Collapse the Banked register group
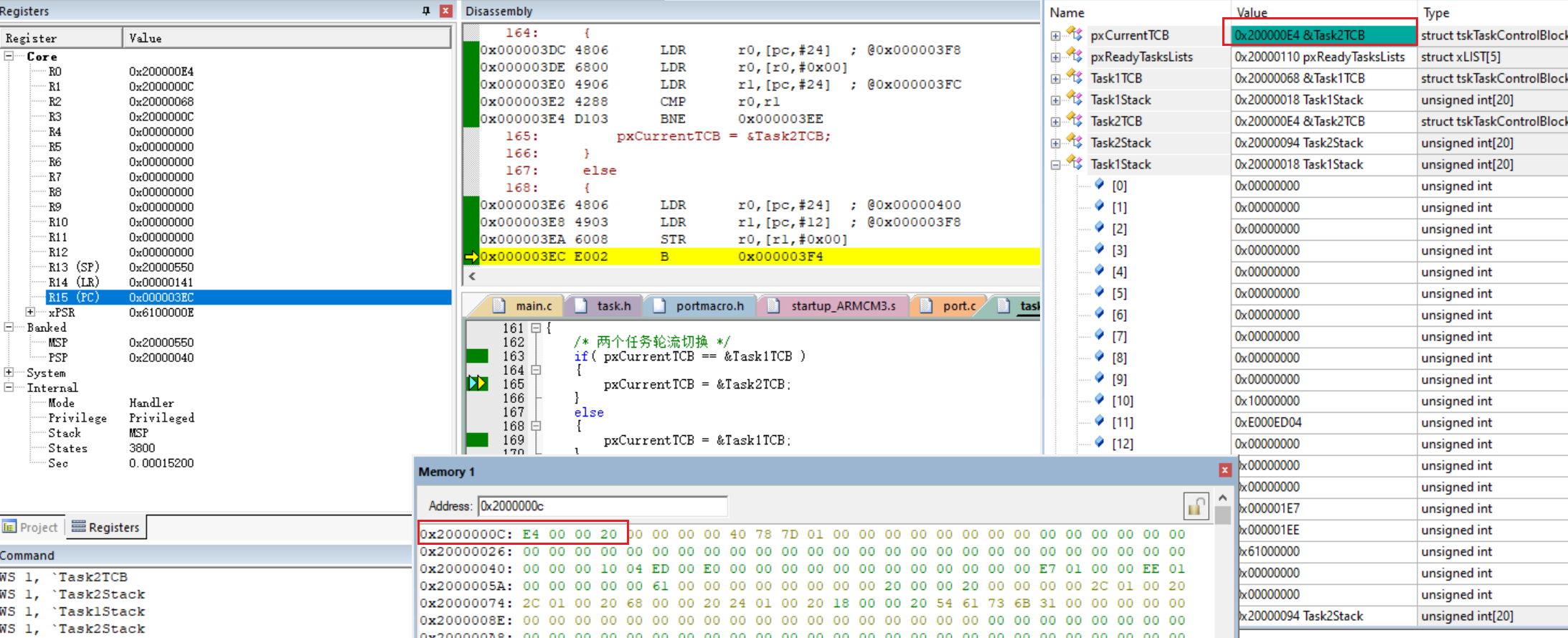This screenshot has width=1568, height=638. [9, 327]
